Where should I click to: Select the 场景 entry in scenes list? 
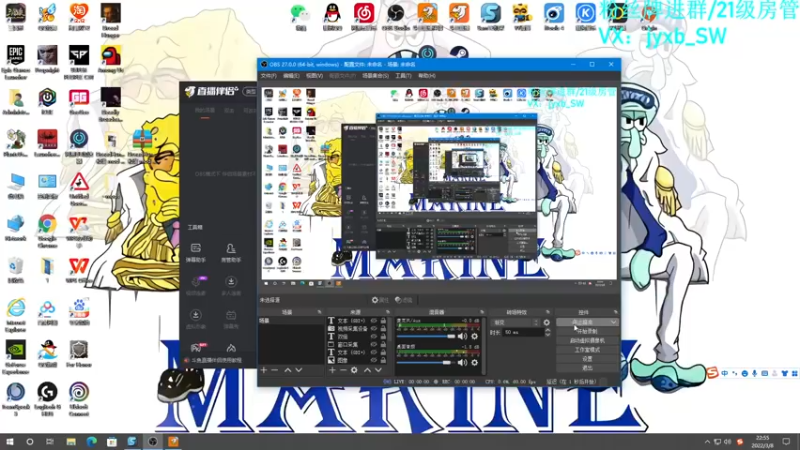coord(291,320)
